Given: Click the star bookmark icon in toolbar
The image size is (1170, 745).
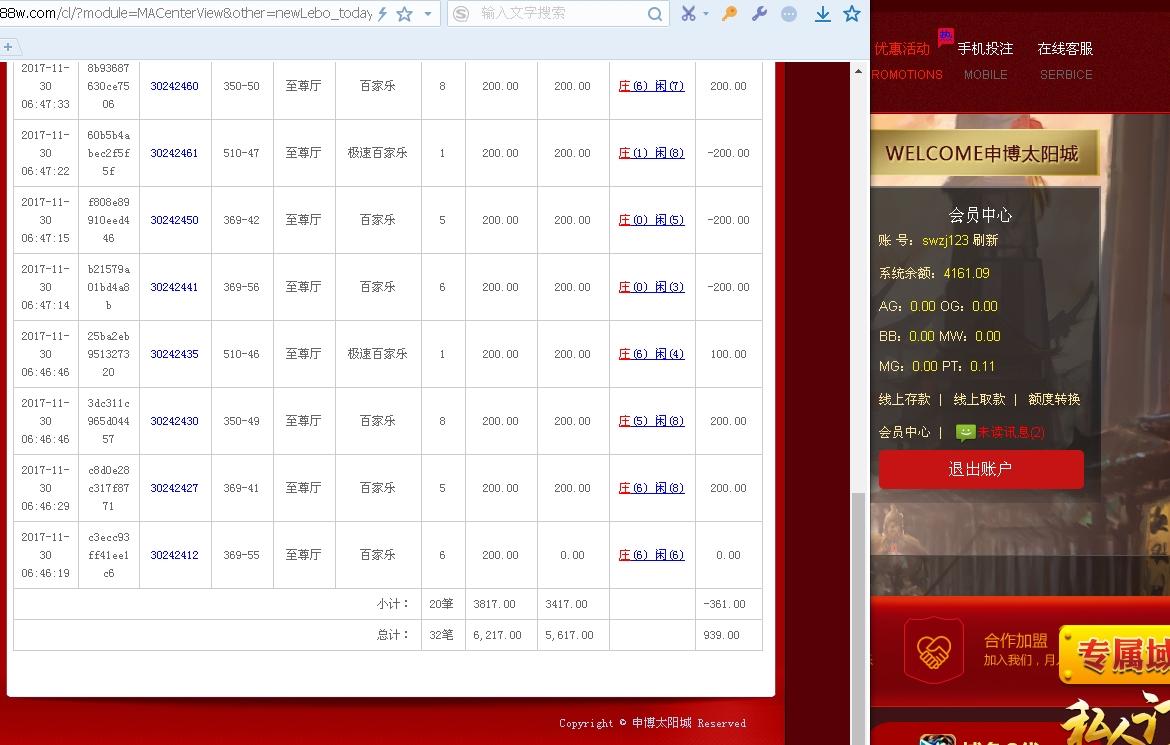Looking at the screenshot, I should point(851,14).
